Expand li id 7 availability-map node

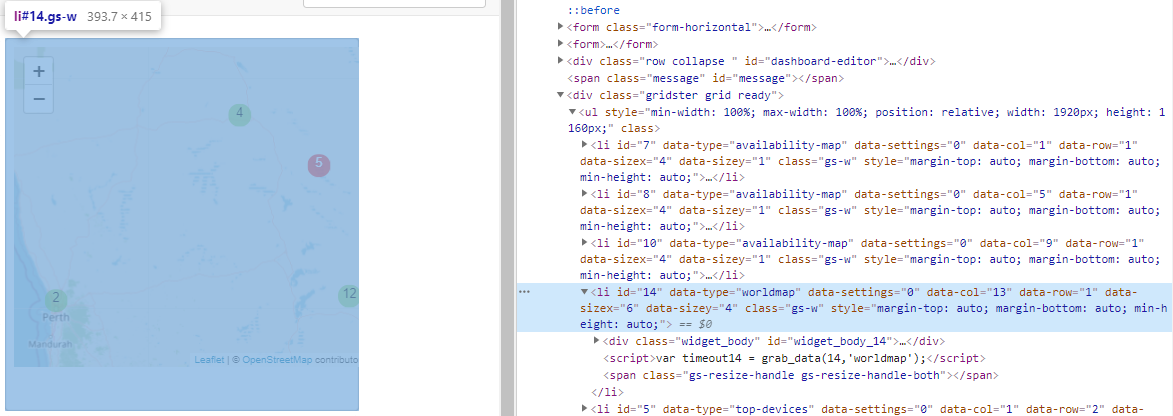pyautogui.click(x=584, y=144)
